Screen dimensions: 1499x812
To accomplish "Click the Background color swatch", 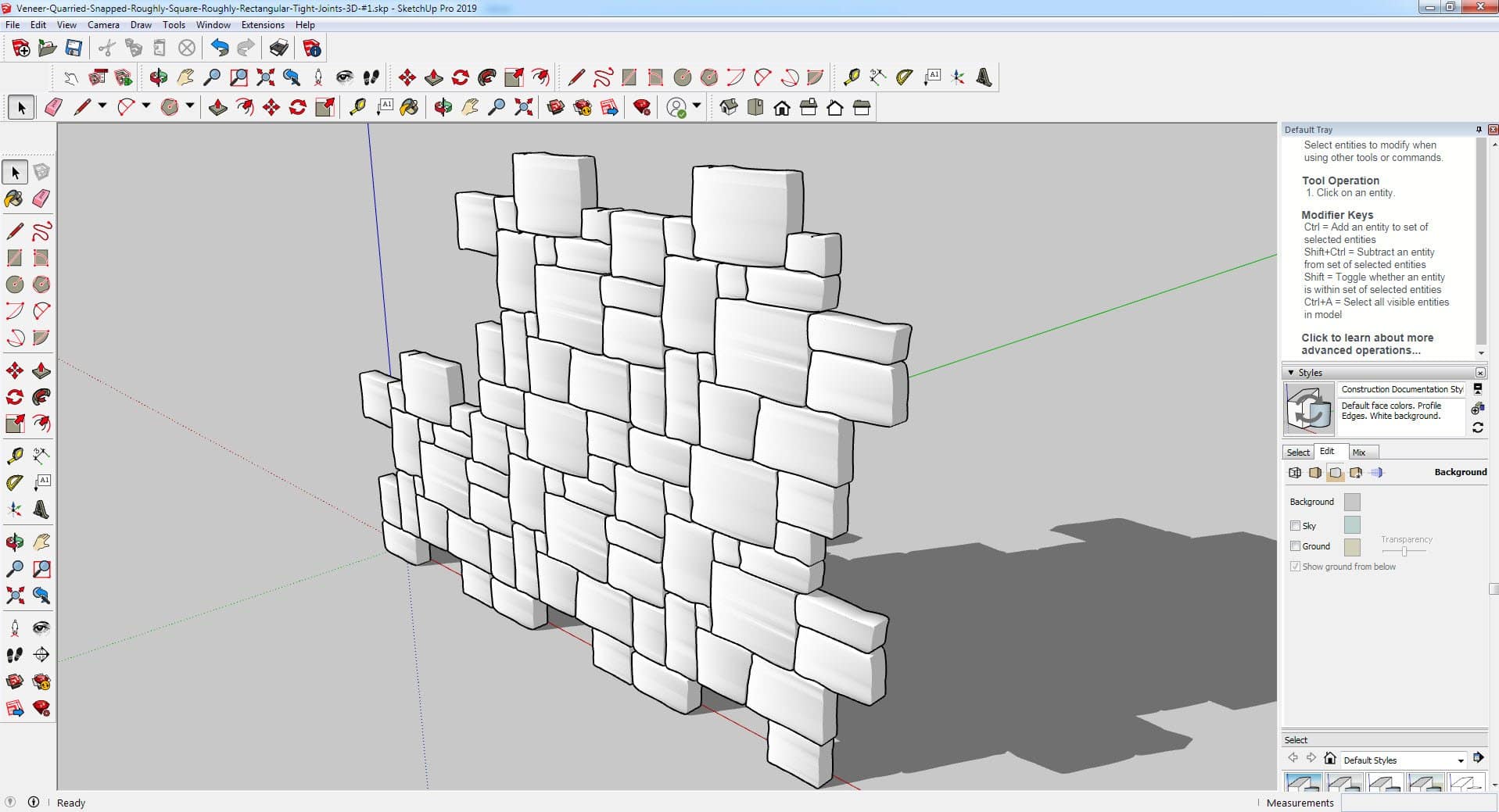I will [x=1351, y=502].
